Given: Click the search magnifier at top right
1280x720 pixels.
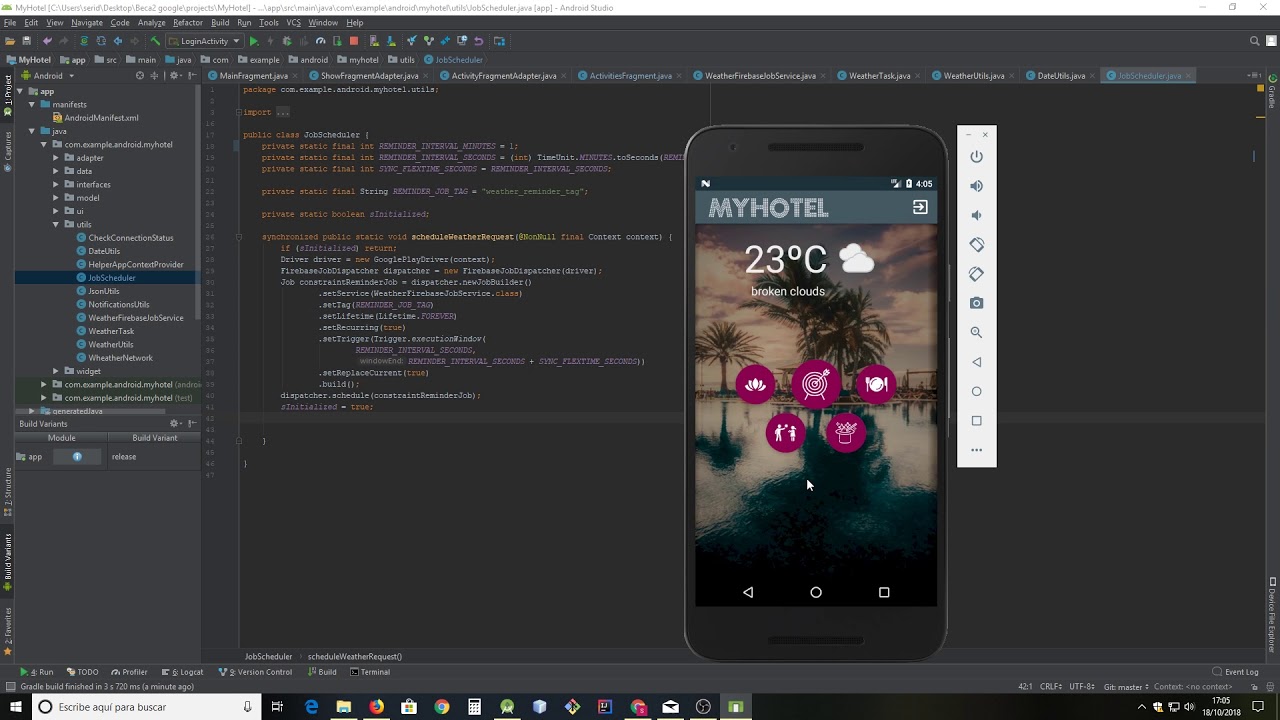Looking at the screenshot, I should 1254,41.
